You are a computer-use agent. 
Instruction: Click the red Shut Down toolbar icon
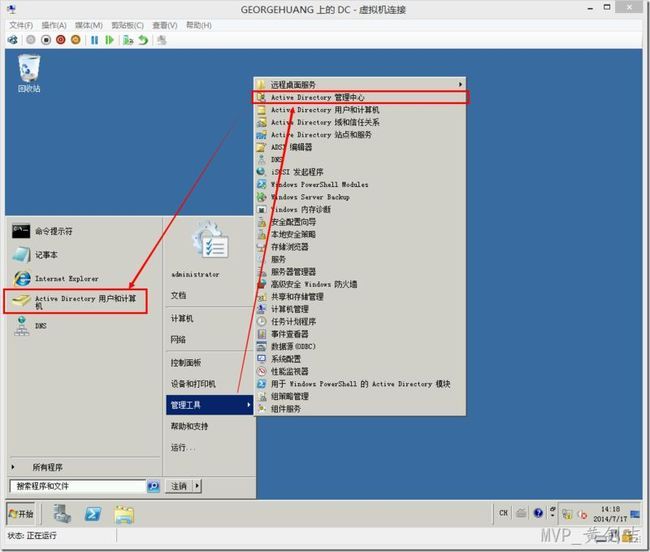click(x=61, y=40)
